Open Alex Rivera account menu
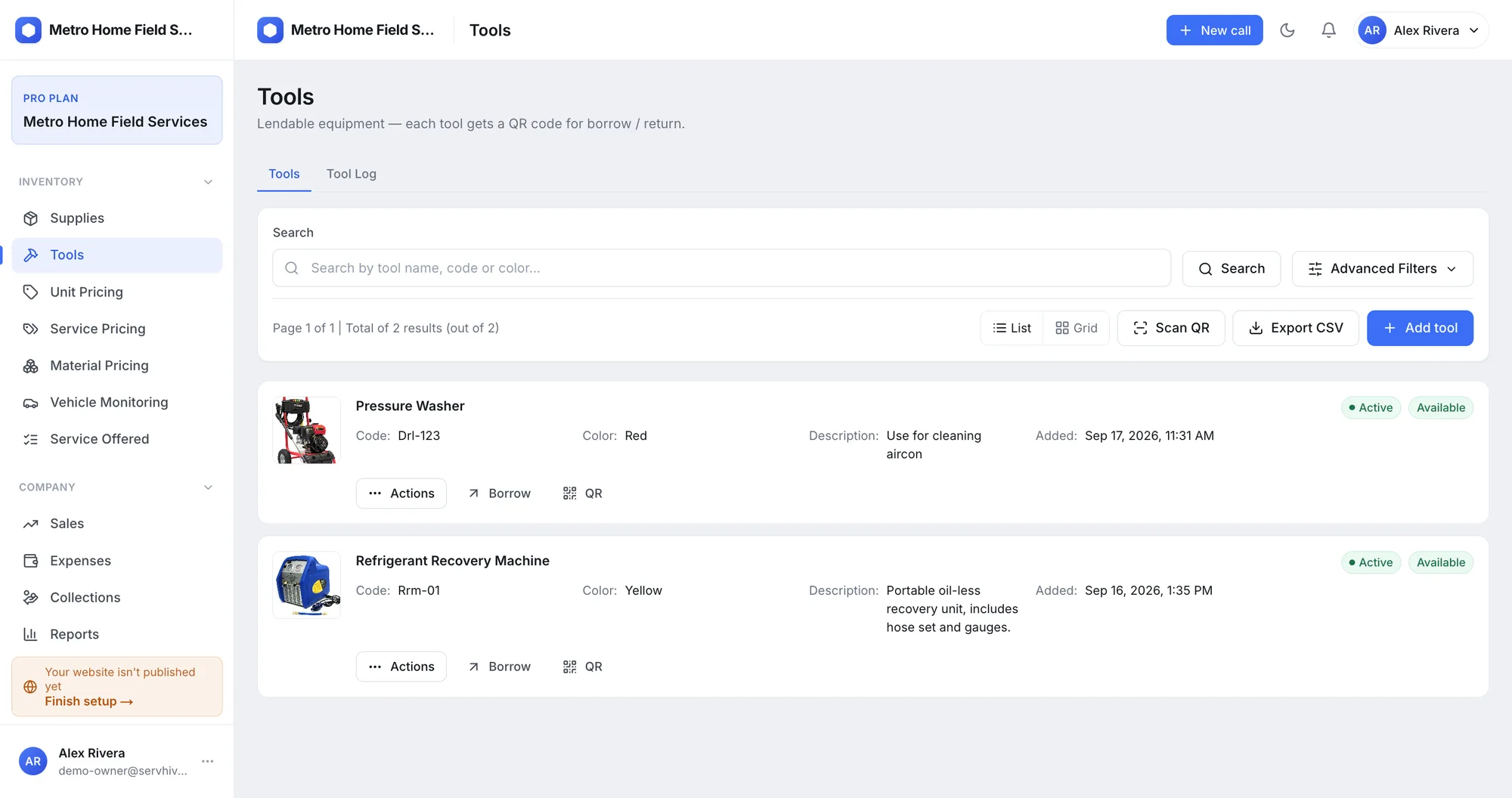 [1421, 30]
